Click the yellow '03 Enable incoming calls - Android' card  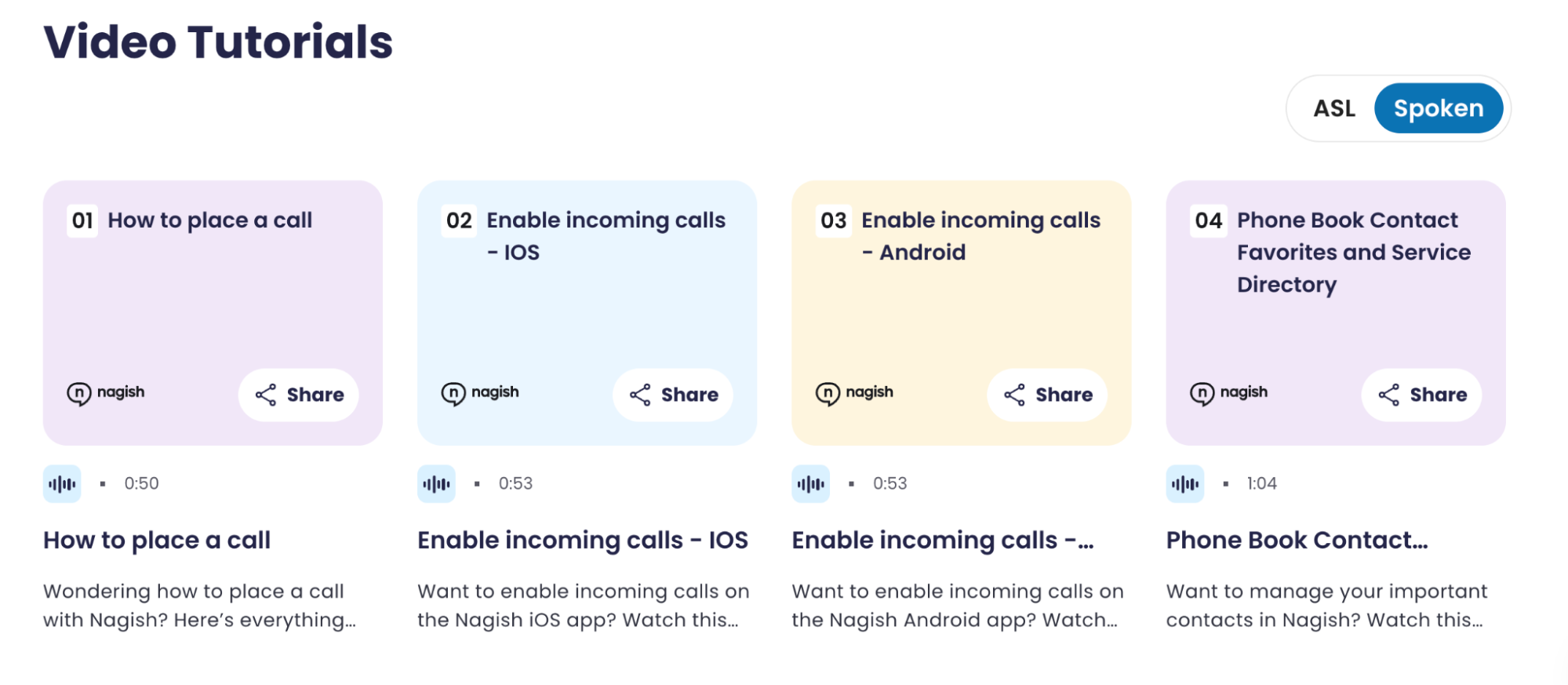[x=961, y=314]
